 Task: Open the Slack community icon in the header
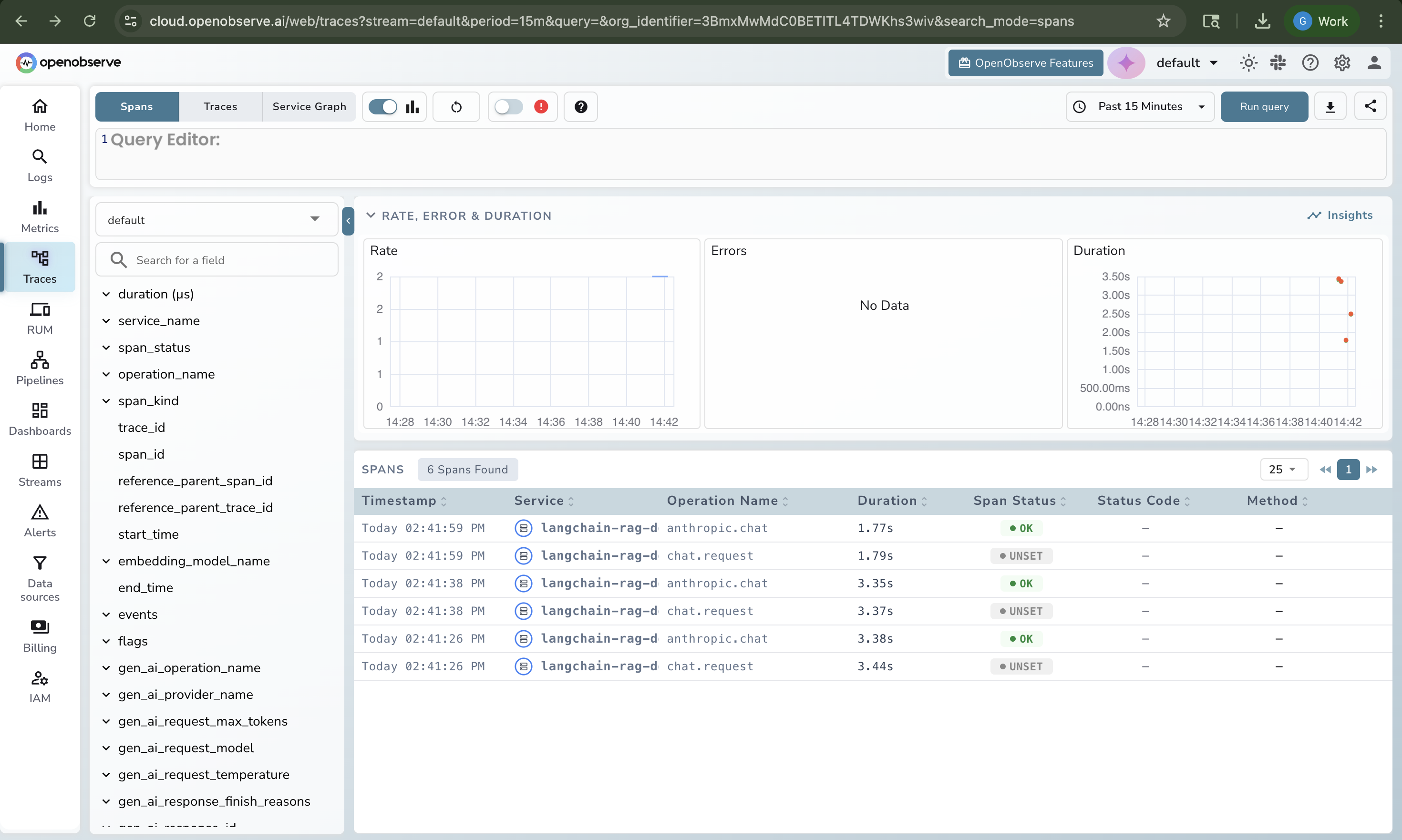pos(1278,62)
